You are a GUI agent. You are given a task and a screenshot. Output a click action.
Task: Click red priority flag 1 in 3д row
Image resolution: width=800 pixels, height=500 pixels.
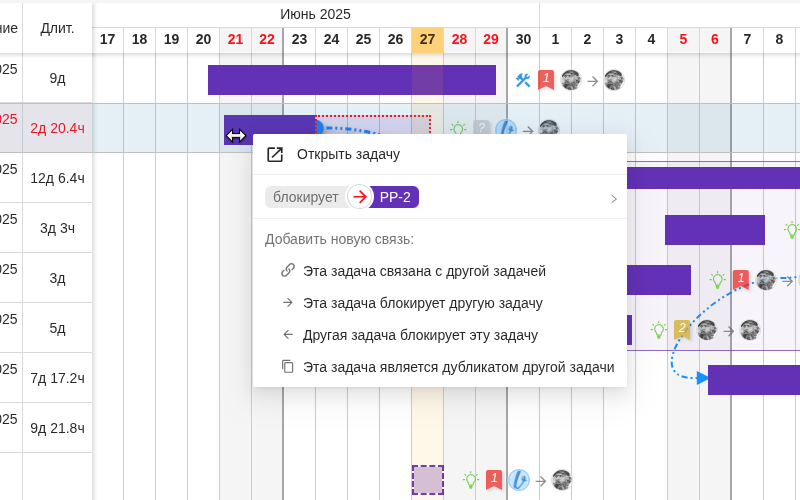click(741, 280)
